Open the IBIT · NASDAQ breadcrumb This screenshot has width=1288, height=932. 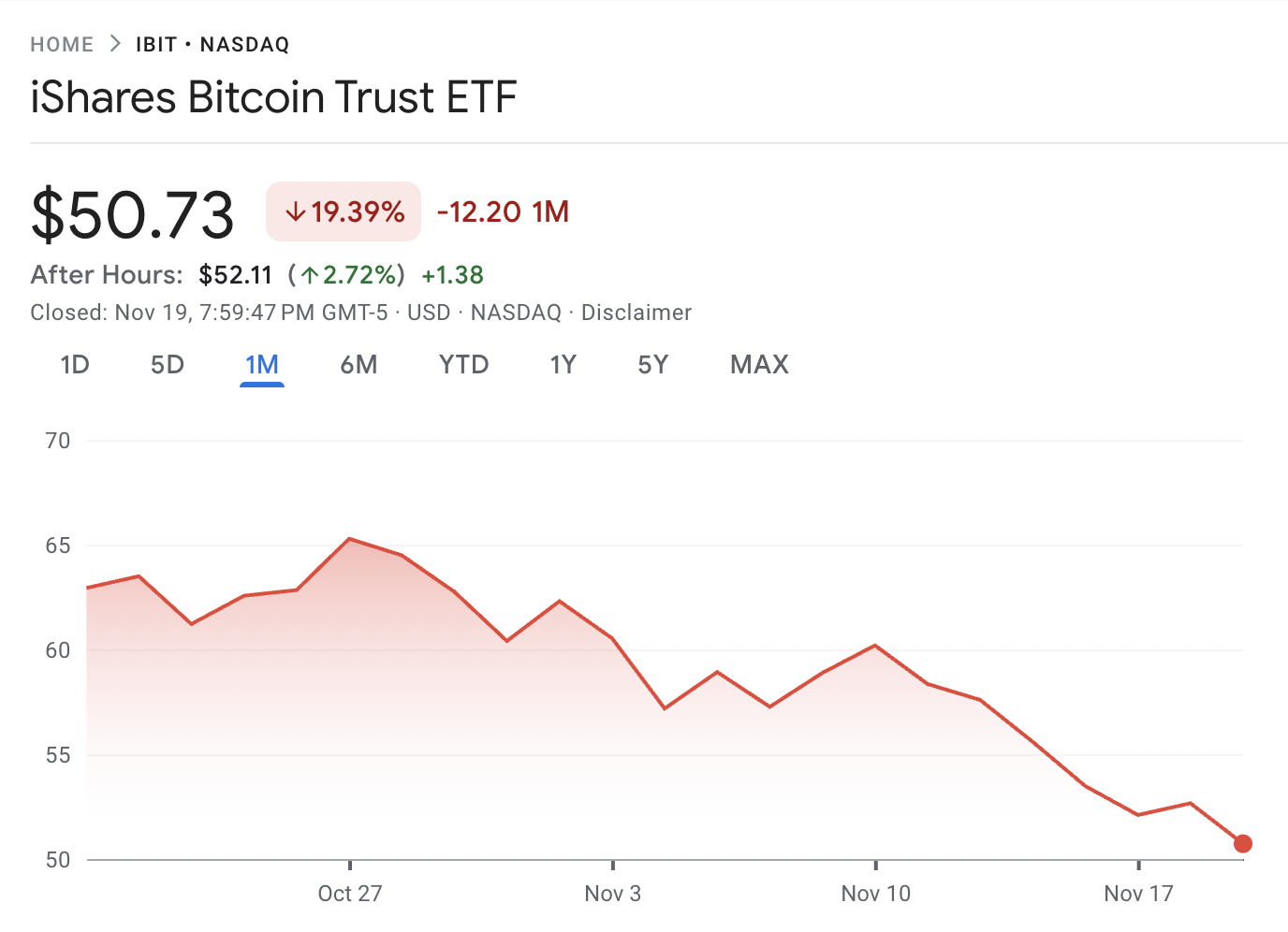[211, 43]
